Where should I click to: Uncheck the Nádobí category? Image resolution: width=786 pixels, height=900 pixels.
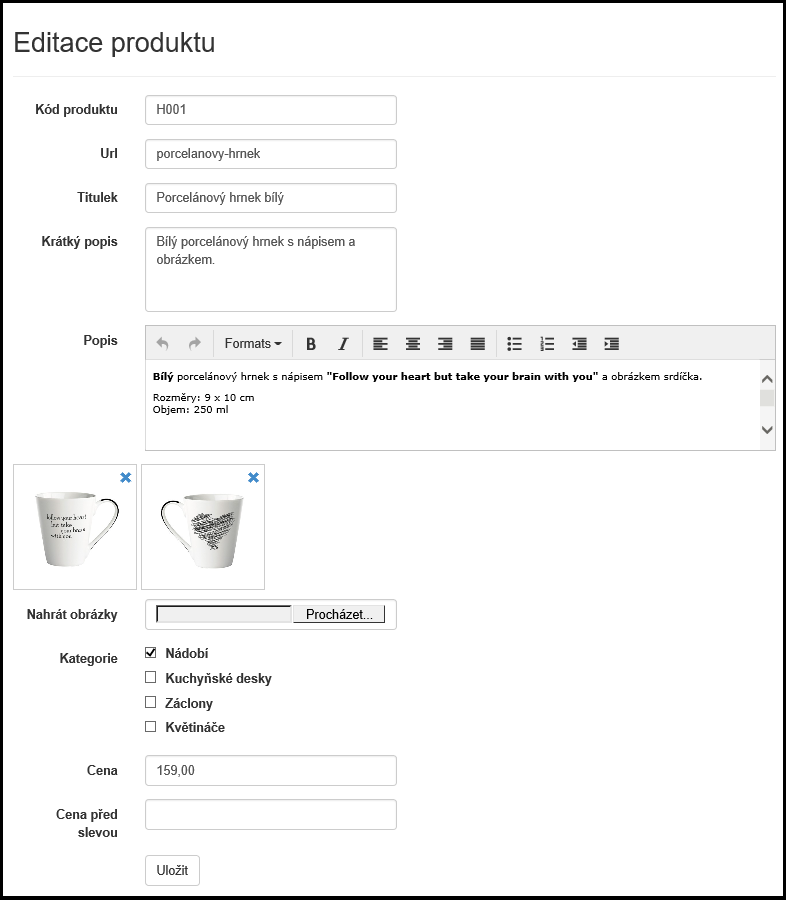tap(151, 653)
